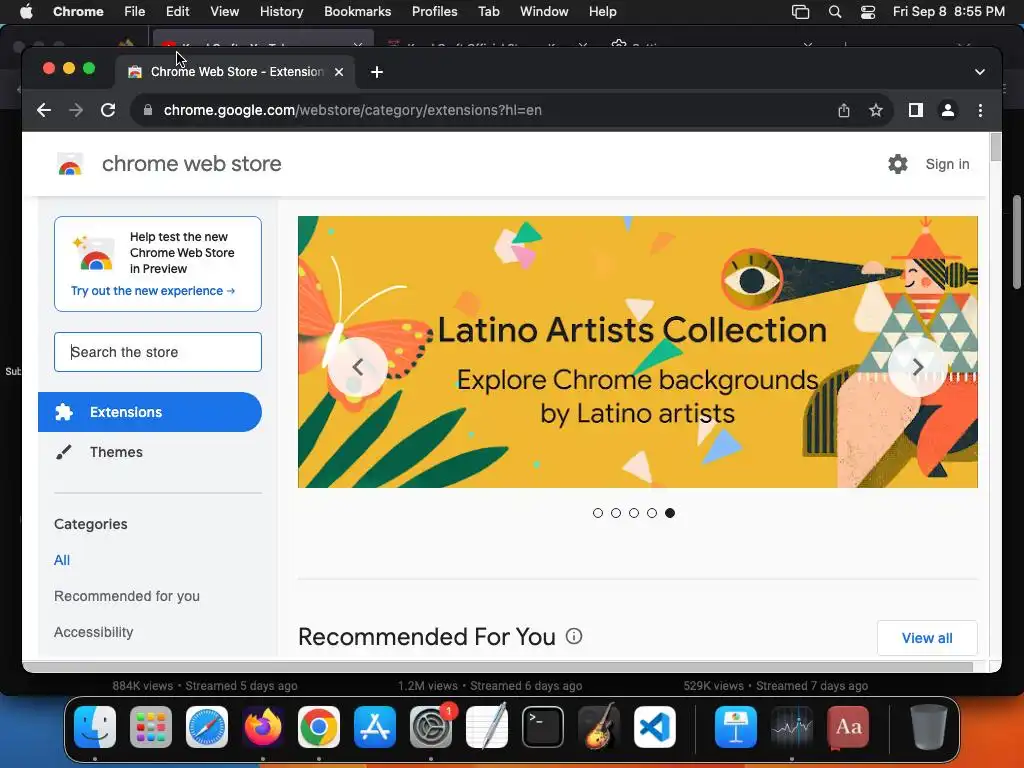Click the URL in the address bar
Viewport: 1024px width, 768px height.
pyautogui.click(x=353, y=110)
